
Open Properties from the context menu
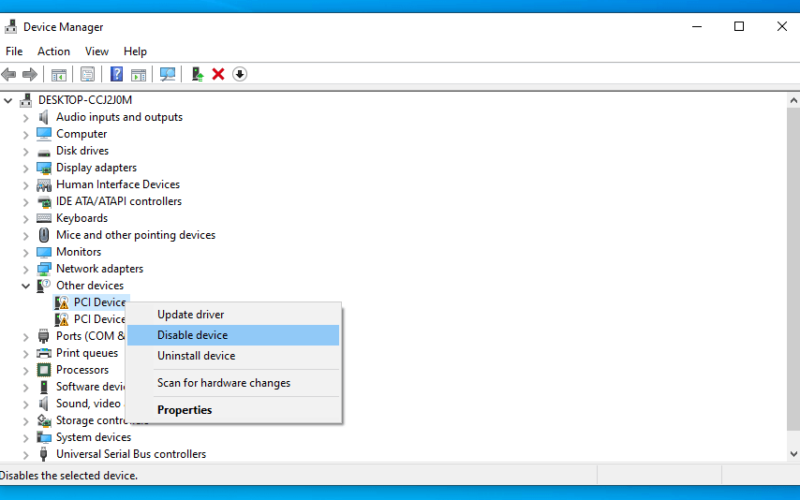[233, 410]
